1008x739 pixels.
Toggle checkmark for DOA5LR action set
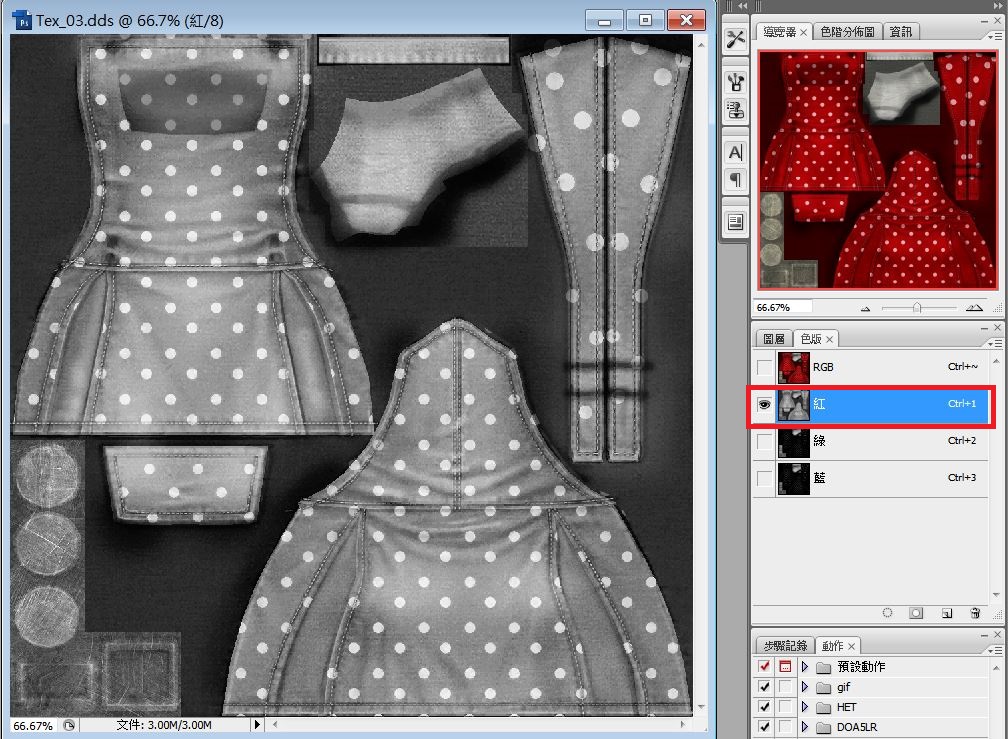coord(764,727)
